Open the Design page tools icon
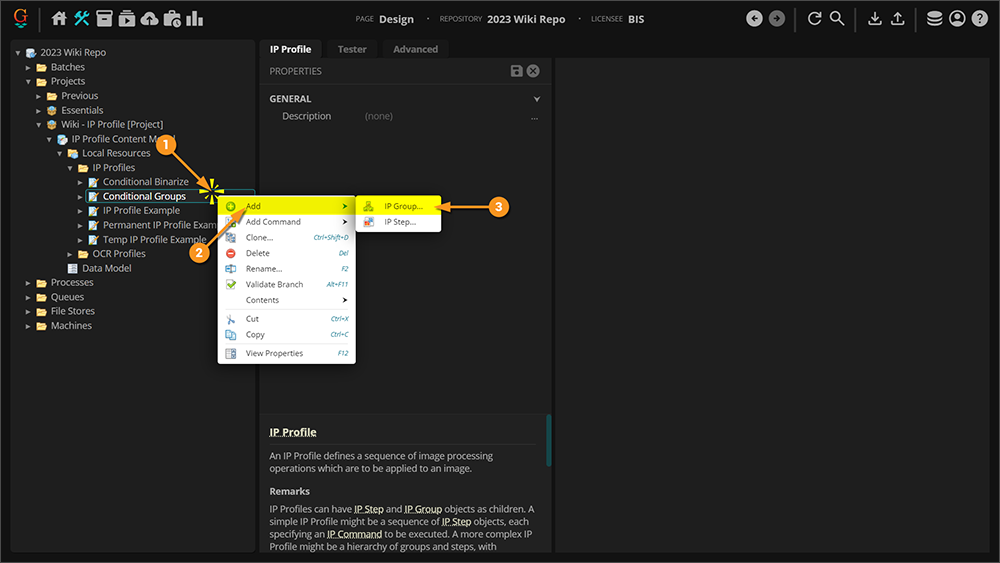Screen dimensions: 1000x563 [x=82, y=18]
